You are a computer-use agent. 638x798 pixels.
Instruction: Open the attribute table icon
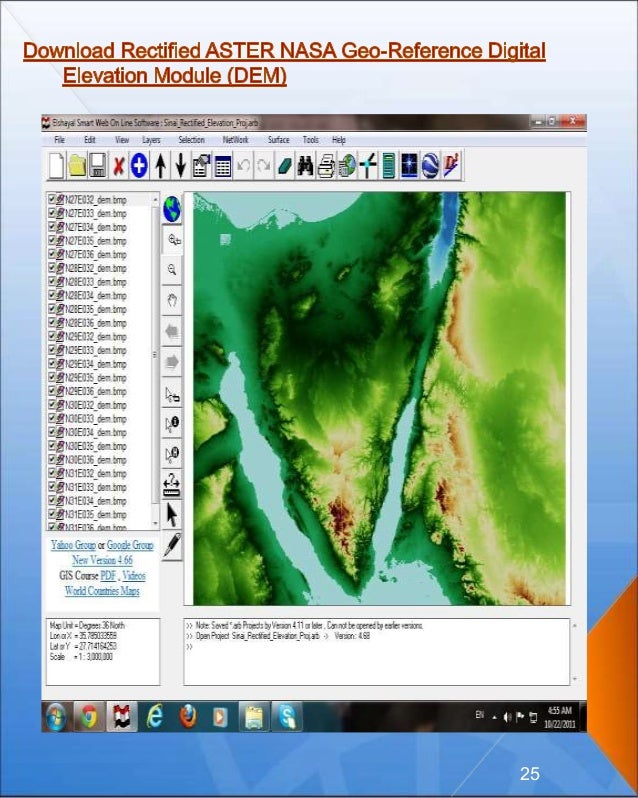coord(223,166)
